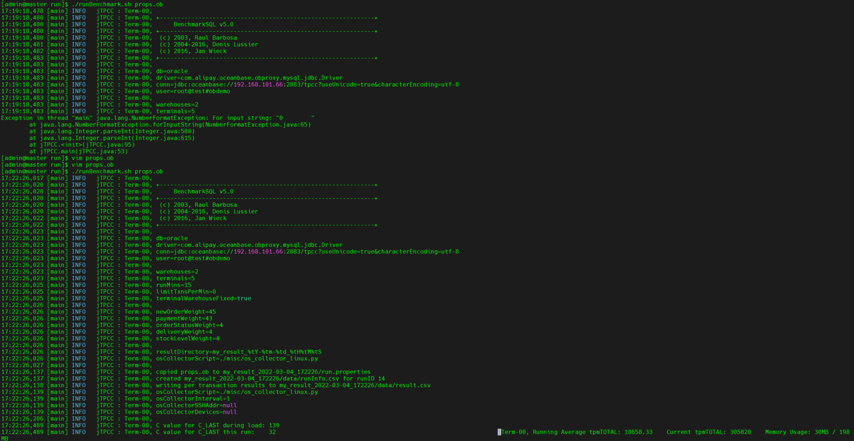Image resolution: width=854 pixels, height=441 pixels.
Task: Click the 17:22:26,020 "(c) 2003, Raul Barbosa" line
Action: (x=121, y=205)
